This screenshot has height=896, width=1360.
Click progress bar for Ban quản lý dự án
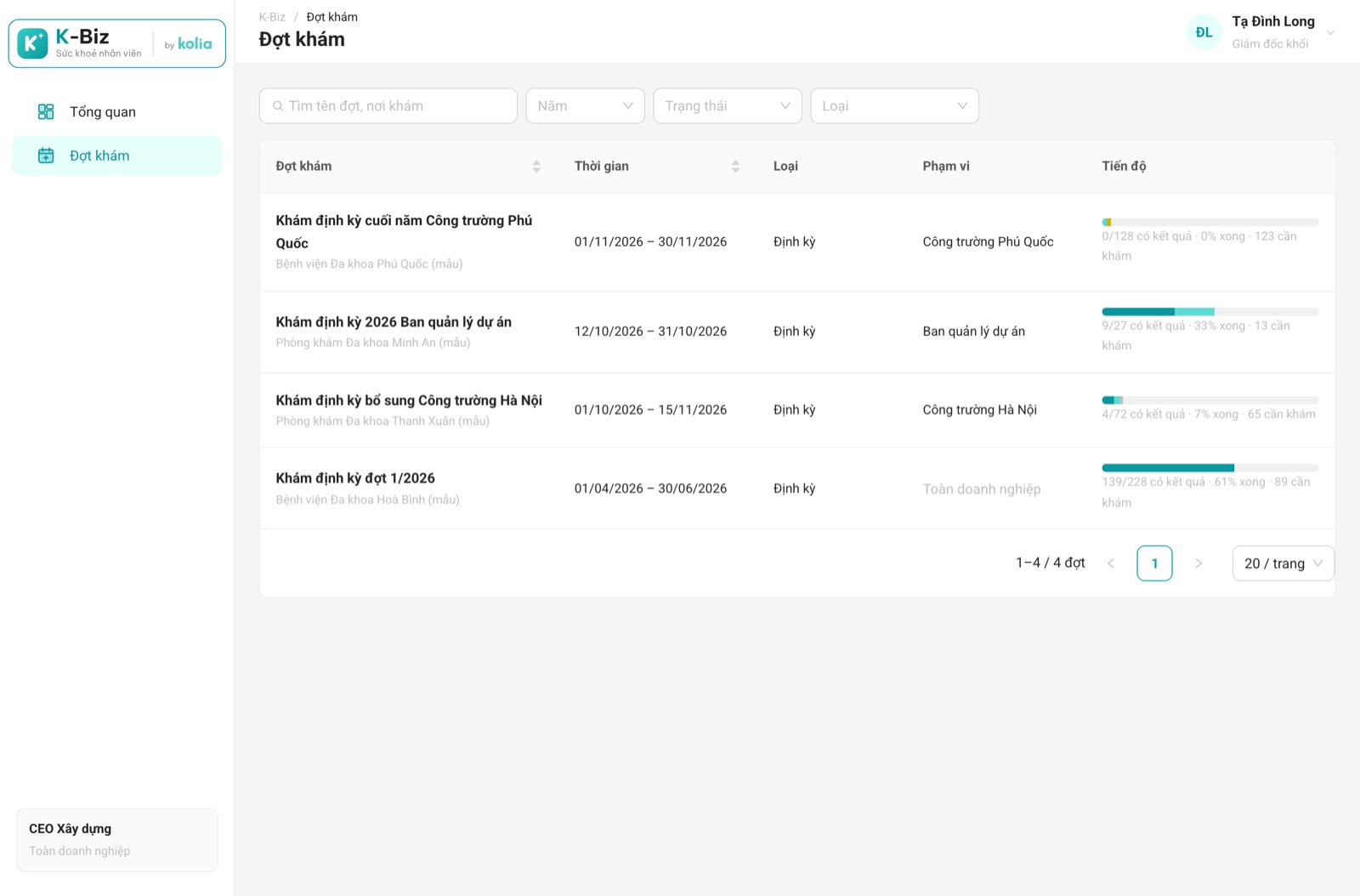[1210, 312]
